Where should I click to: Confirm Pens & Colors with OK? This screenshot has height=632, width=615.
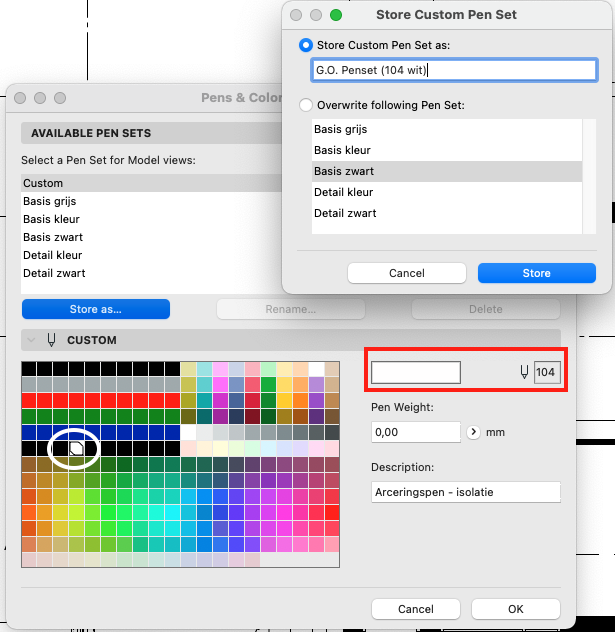coord(515,609)
